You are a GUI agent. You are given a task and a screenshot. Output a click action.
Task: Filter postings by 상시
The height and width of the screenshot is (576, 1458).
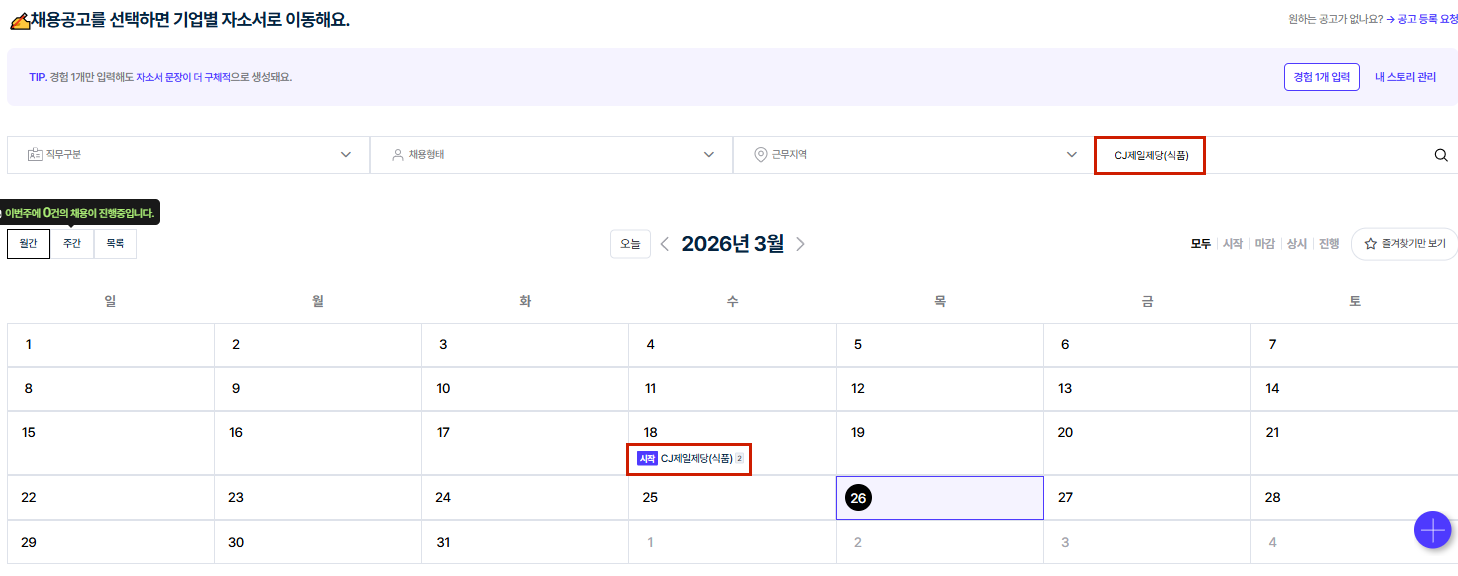tap(1296, 244)
